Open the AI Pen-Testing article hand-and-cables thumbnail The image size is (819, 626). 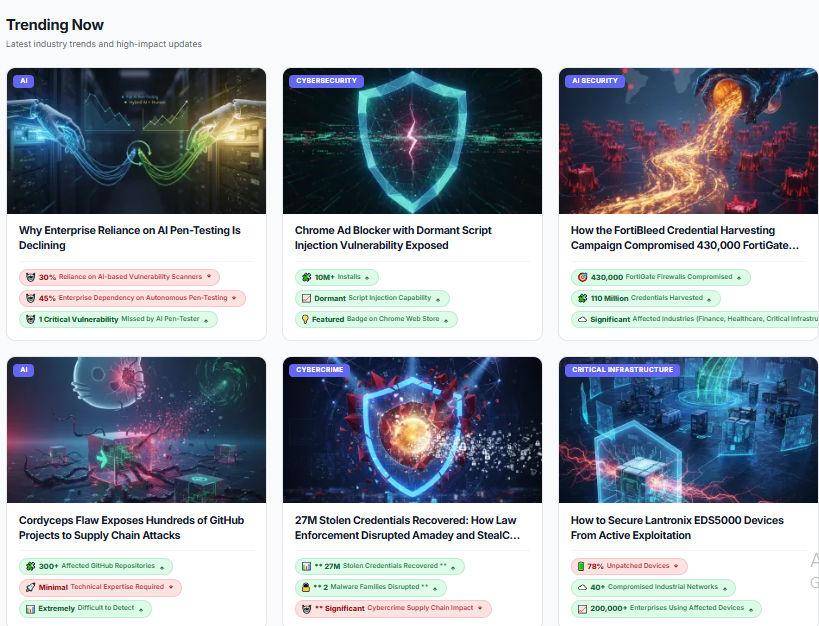pos(136,141)
